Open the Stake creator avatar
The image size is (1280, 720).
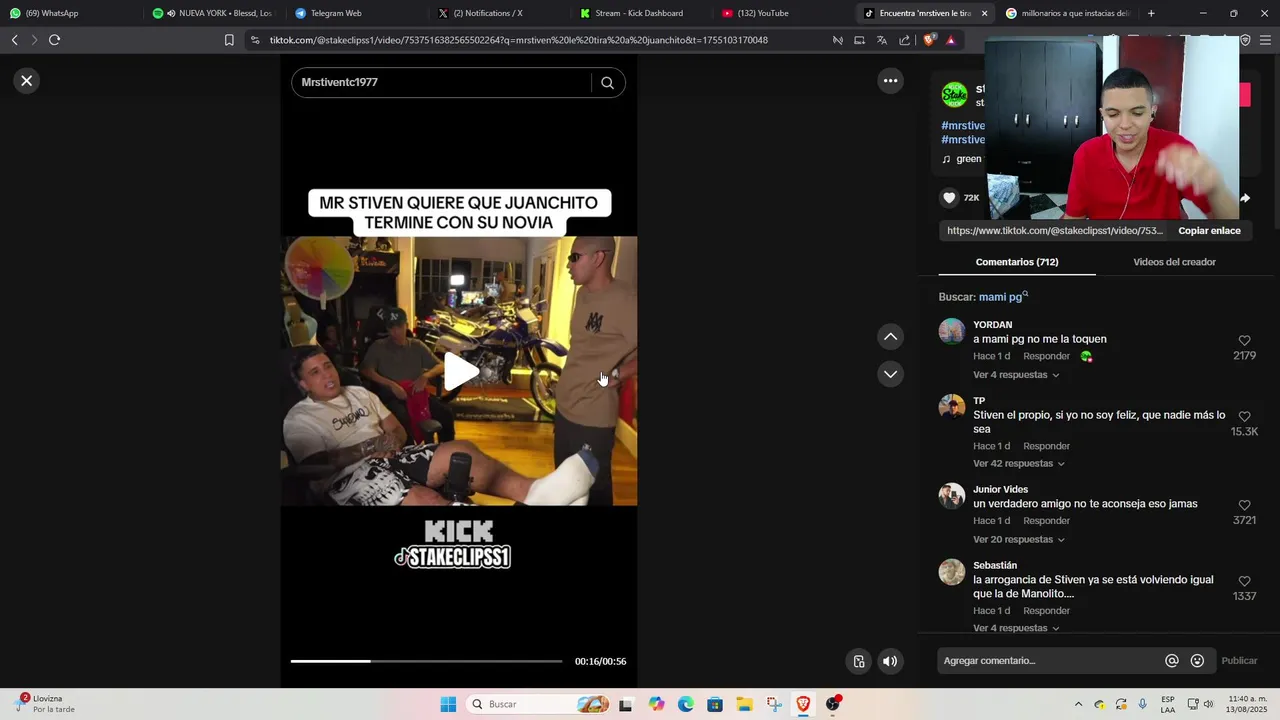955,95
